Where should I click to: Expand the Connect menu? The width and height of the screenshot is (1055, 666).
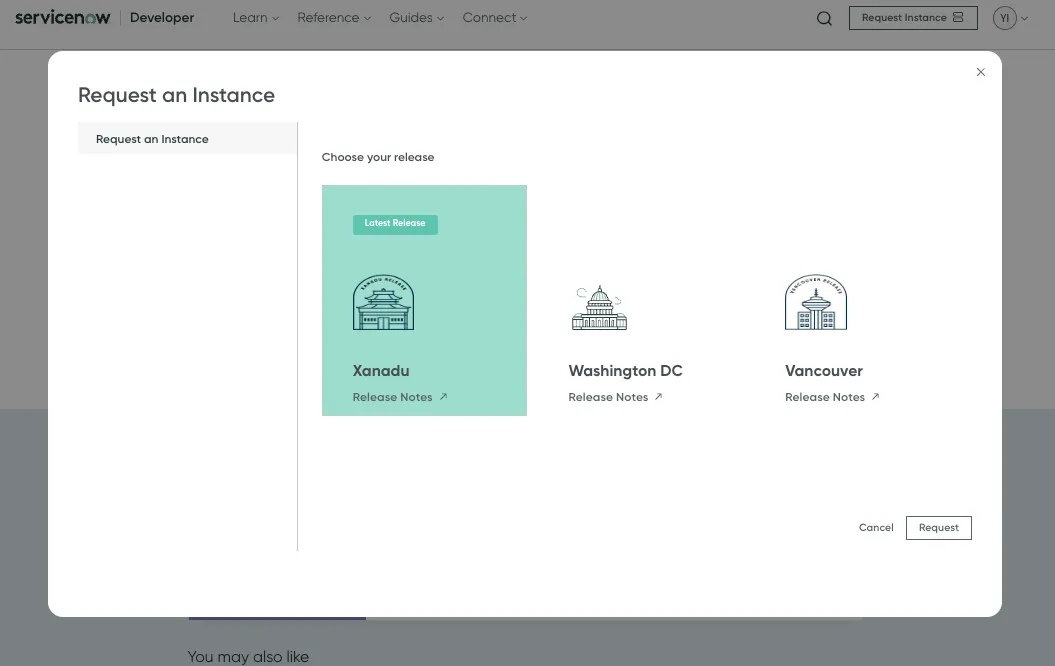click(495, 18)
